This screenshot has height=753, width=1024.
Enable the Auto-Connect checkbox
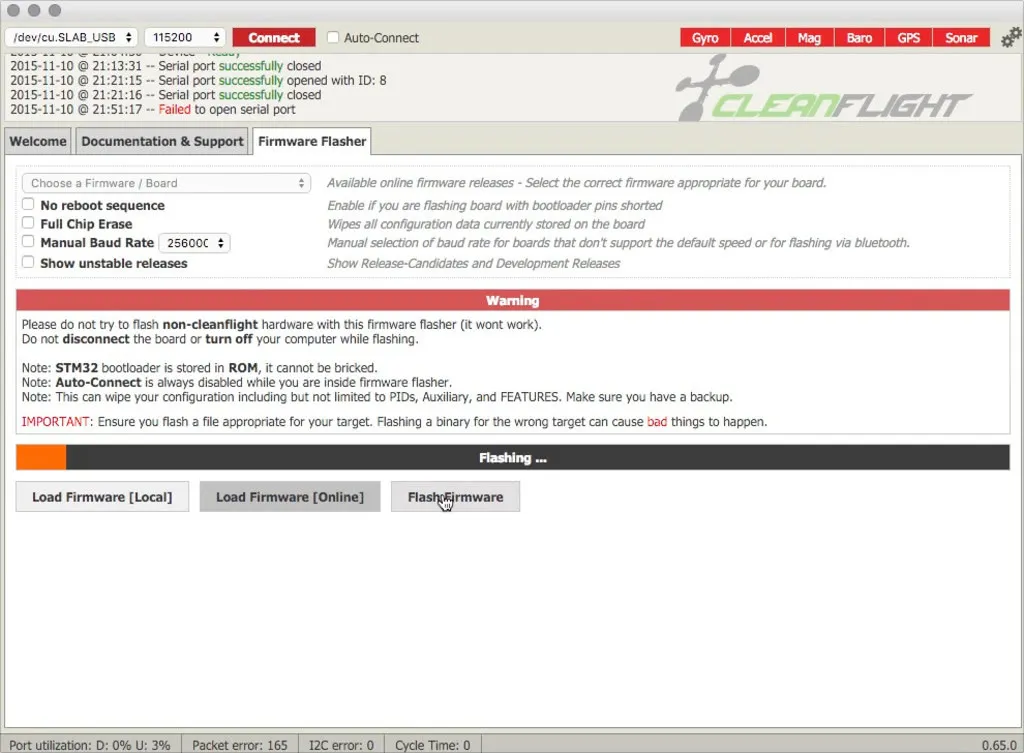334,38
